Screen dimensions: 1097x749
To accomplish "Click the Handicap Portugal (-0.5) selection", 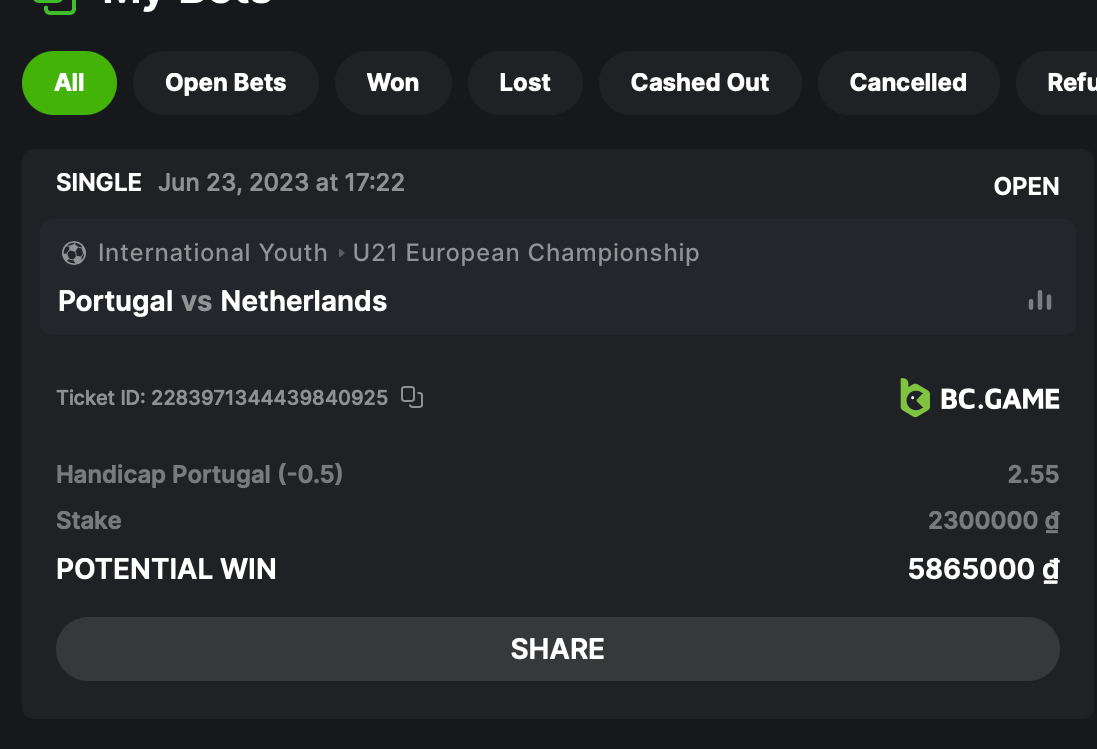I will [200, 474].
